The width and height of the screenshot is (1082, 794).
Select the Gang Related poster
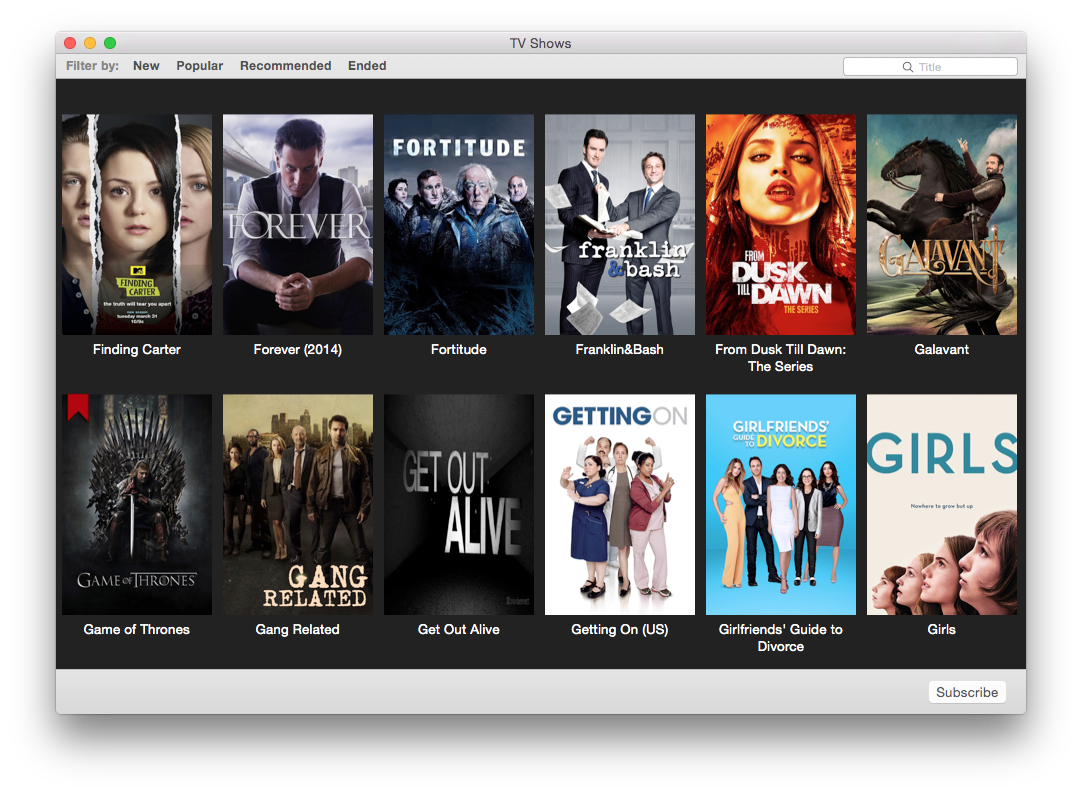tap(297, 504)
